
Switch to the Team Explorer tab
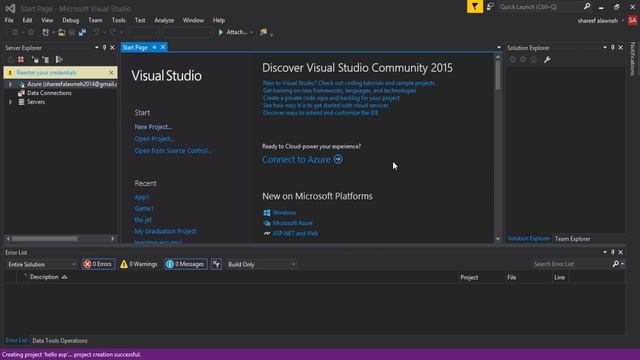coord(572,239)
